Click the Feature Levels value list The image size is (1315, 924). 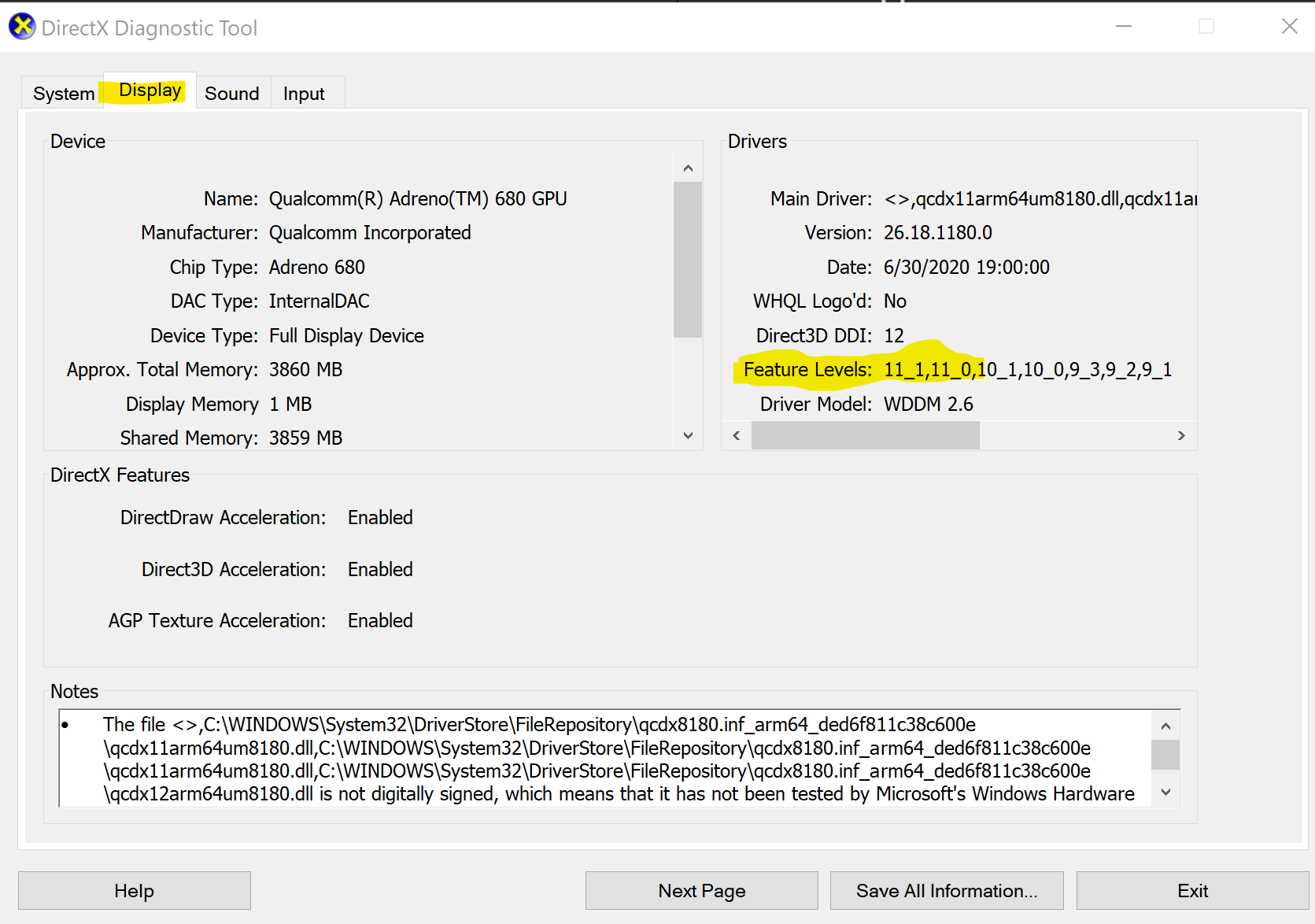pyautogui.click(x=1028, y=370)
